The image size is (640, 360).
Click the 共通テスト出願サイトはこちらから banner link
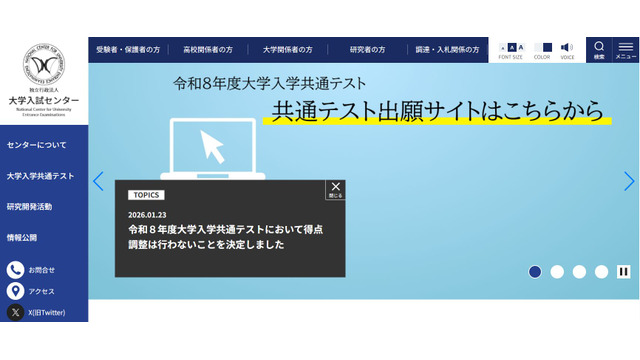438,111
